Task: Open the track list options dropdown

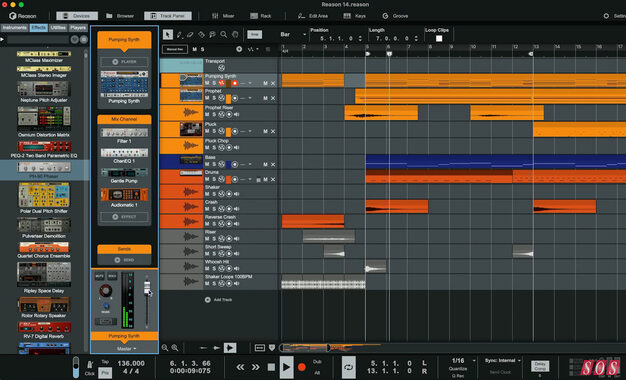Action: click(252, 49)
